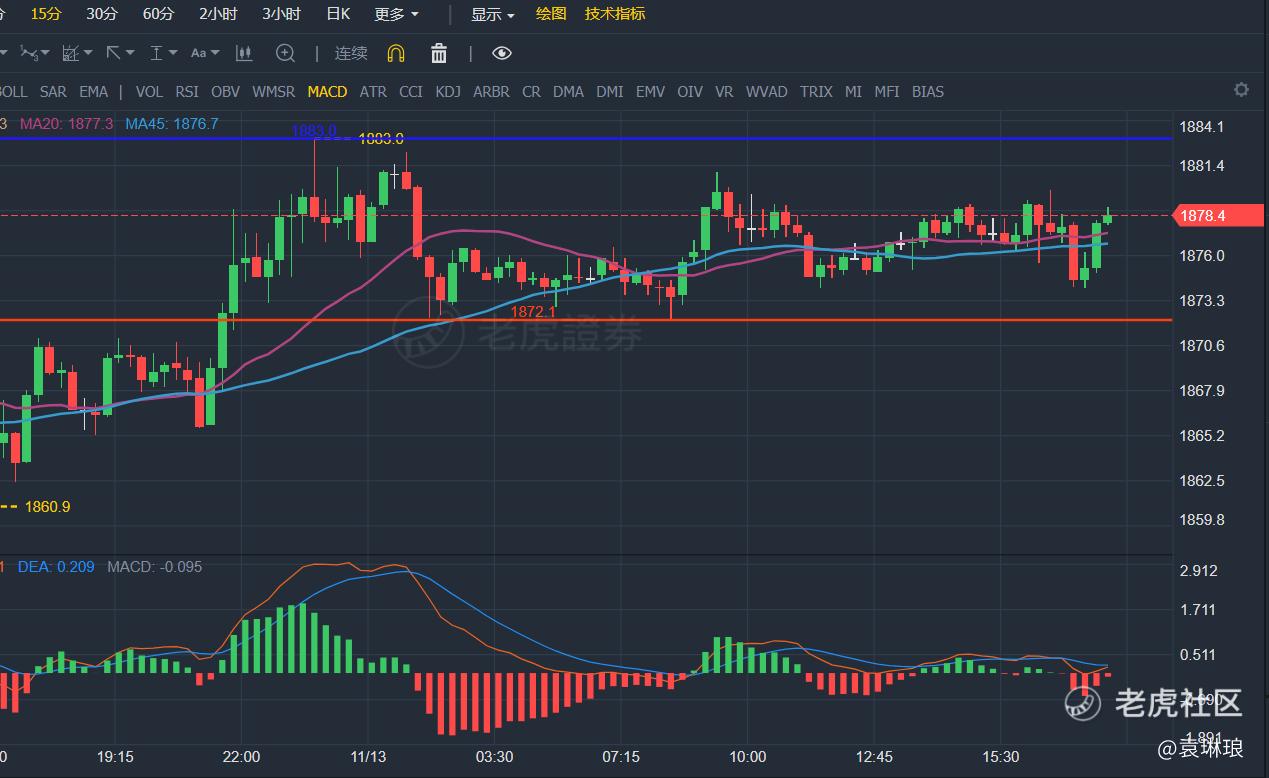Enable the RSI indicator
Viewport: 1269px width, 778px height.
[x=187, y=91]
